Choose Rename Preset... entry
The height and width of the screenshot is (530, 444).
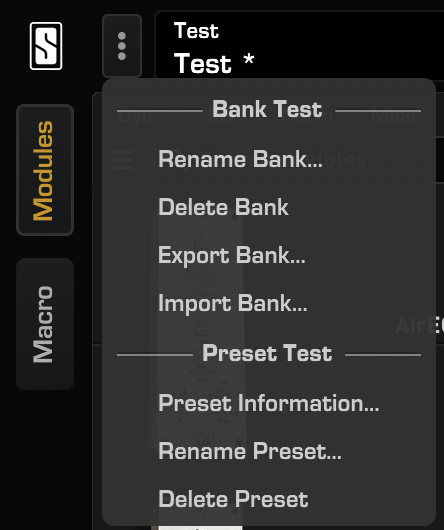250,451
